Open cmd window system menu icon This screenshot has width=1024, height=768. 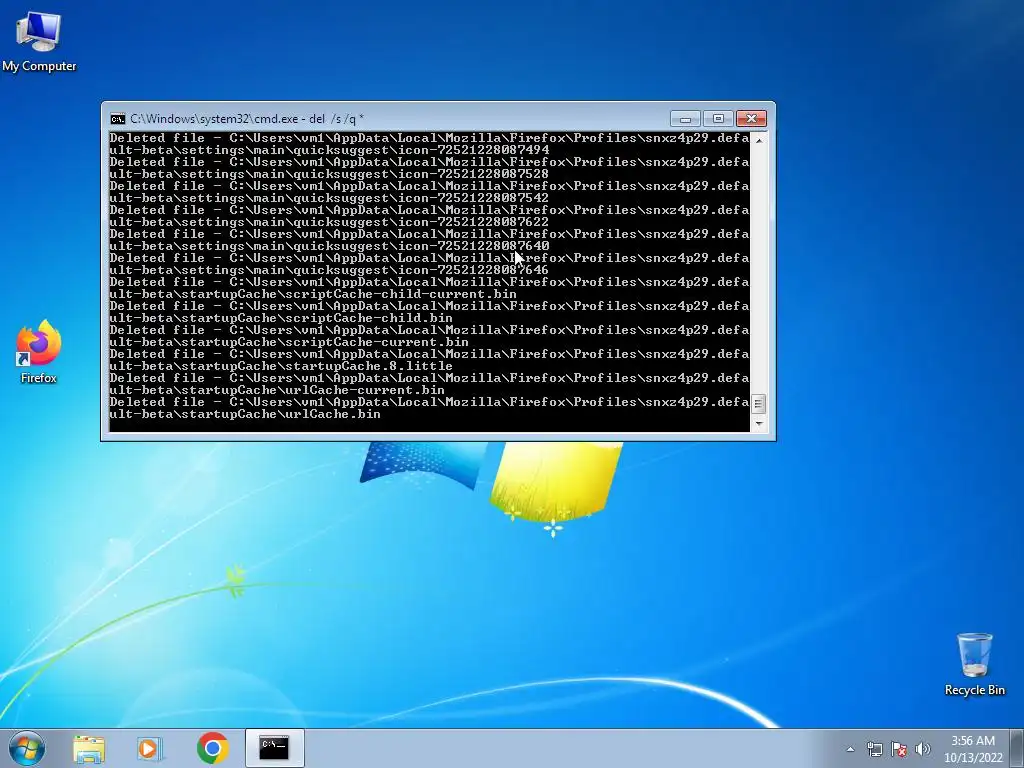click(x=118, y=119)
